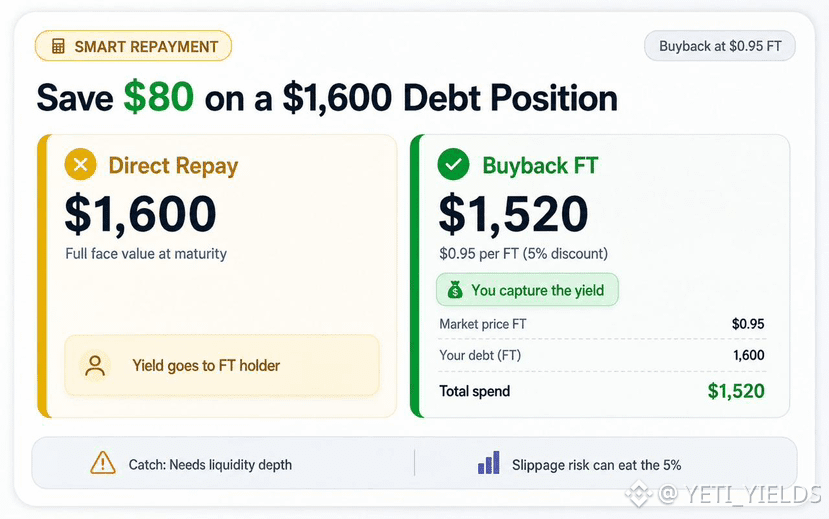The width and height of the screenshot is (829, 519).
Task: Click the Yield goes to FT holder box
Action: pyautogui.click(x=222, y=365)
